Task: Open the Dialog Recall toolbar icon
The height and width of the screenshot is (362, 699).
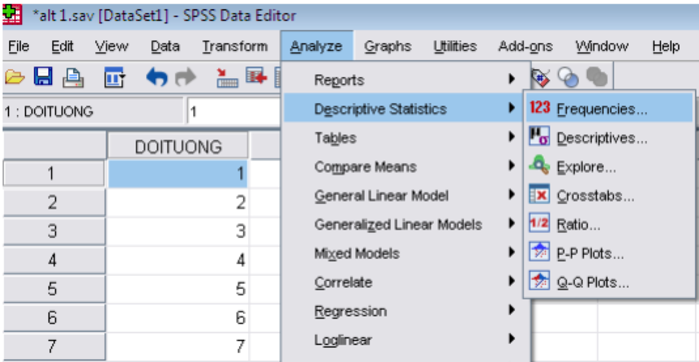Action: pyautogui.click(x=115, y=78)
